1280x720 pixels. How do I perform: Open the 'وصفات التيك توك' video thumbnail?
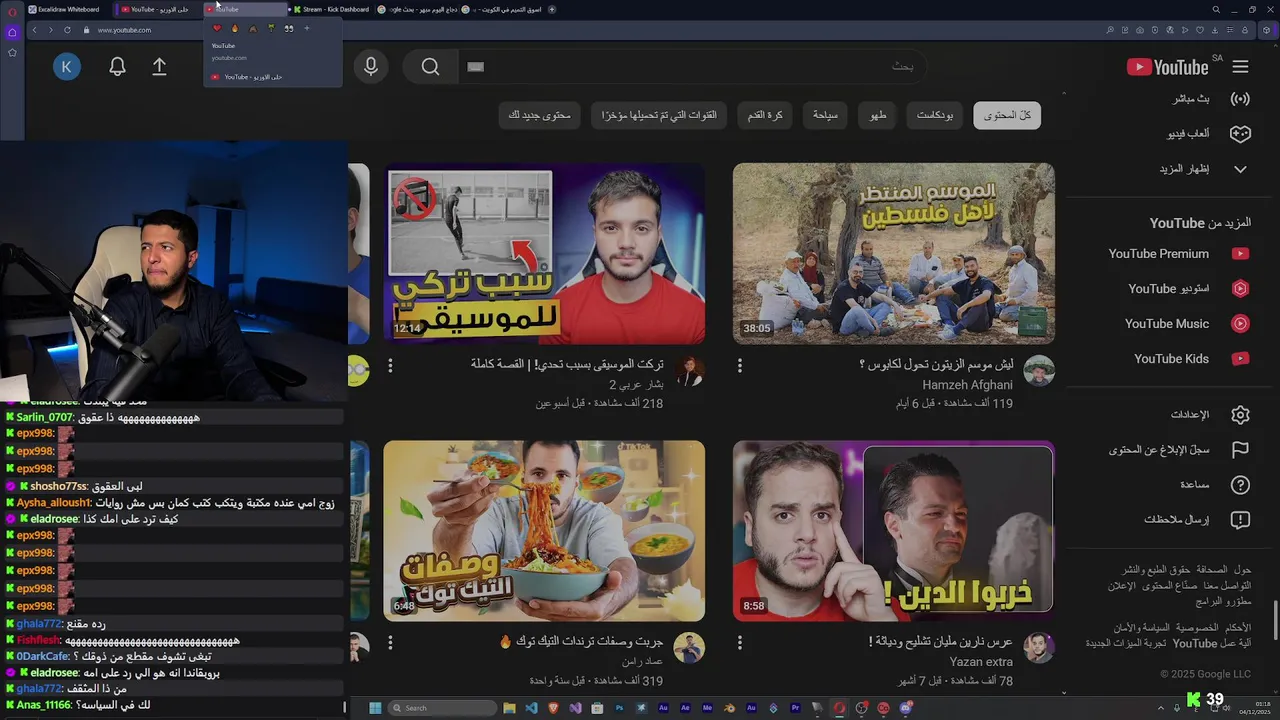click(544, 531)
